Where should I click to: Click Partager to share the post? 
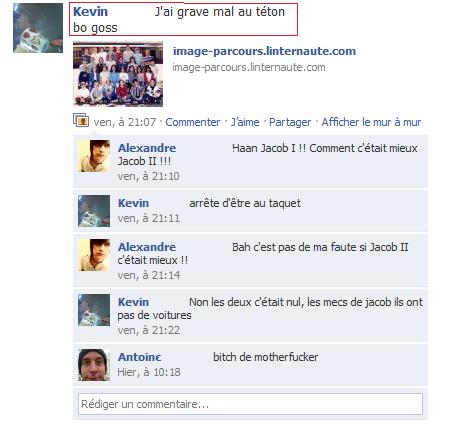[x=290, y=122]
